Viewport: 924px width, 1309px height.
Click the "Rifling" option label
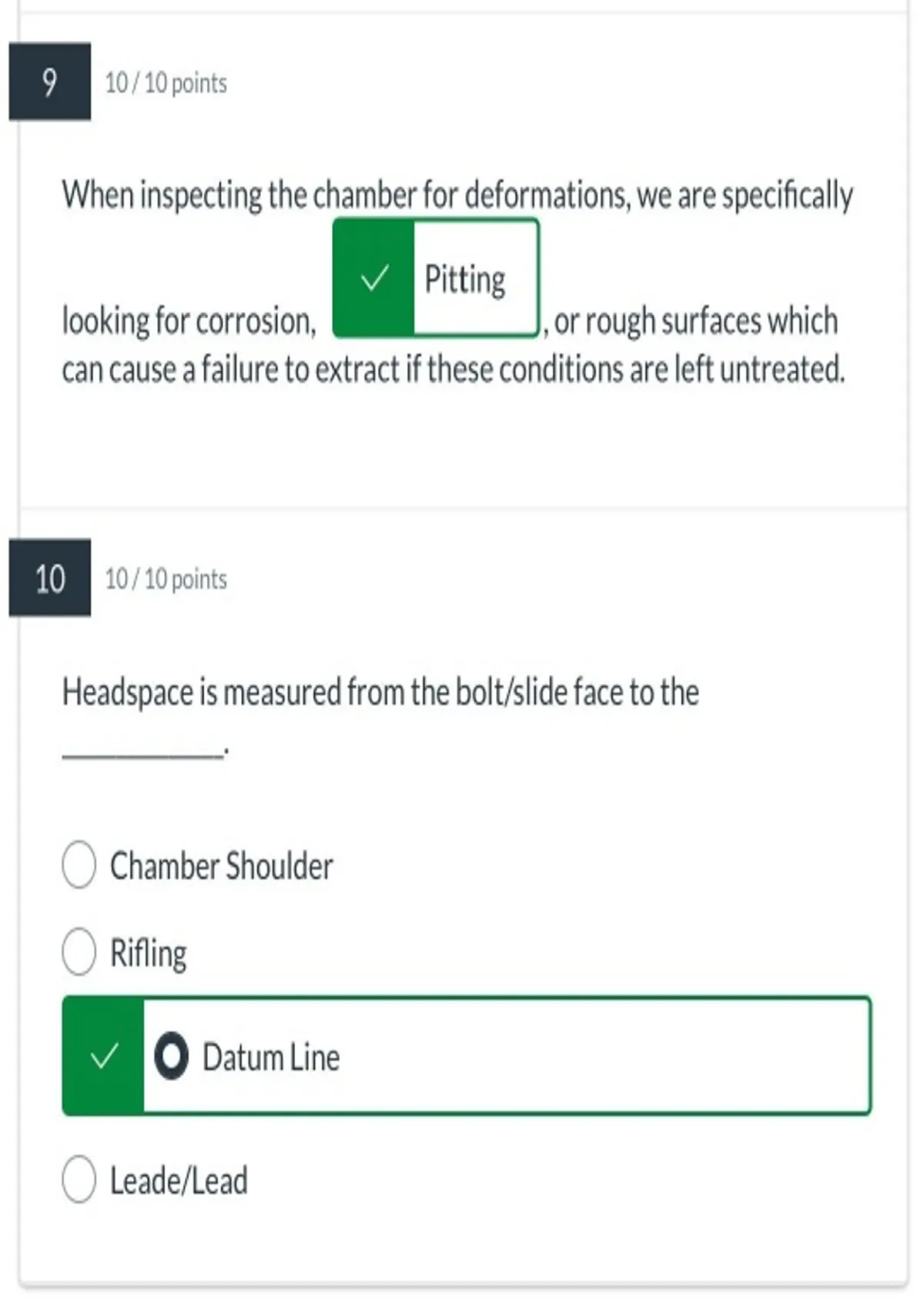(149, 953)
